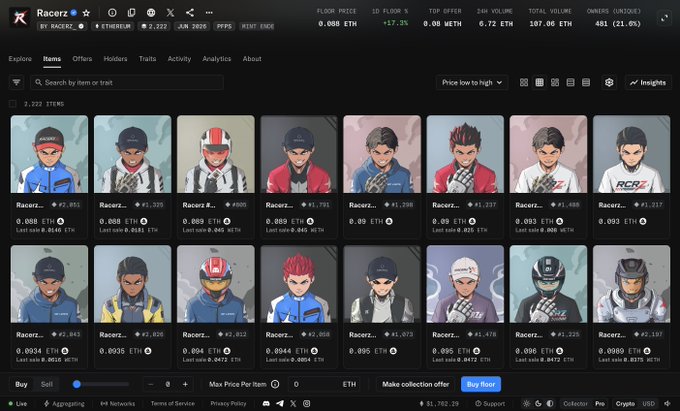Open the Terms of Service link
Screen dimensions: 680x411
point(173,404)
